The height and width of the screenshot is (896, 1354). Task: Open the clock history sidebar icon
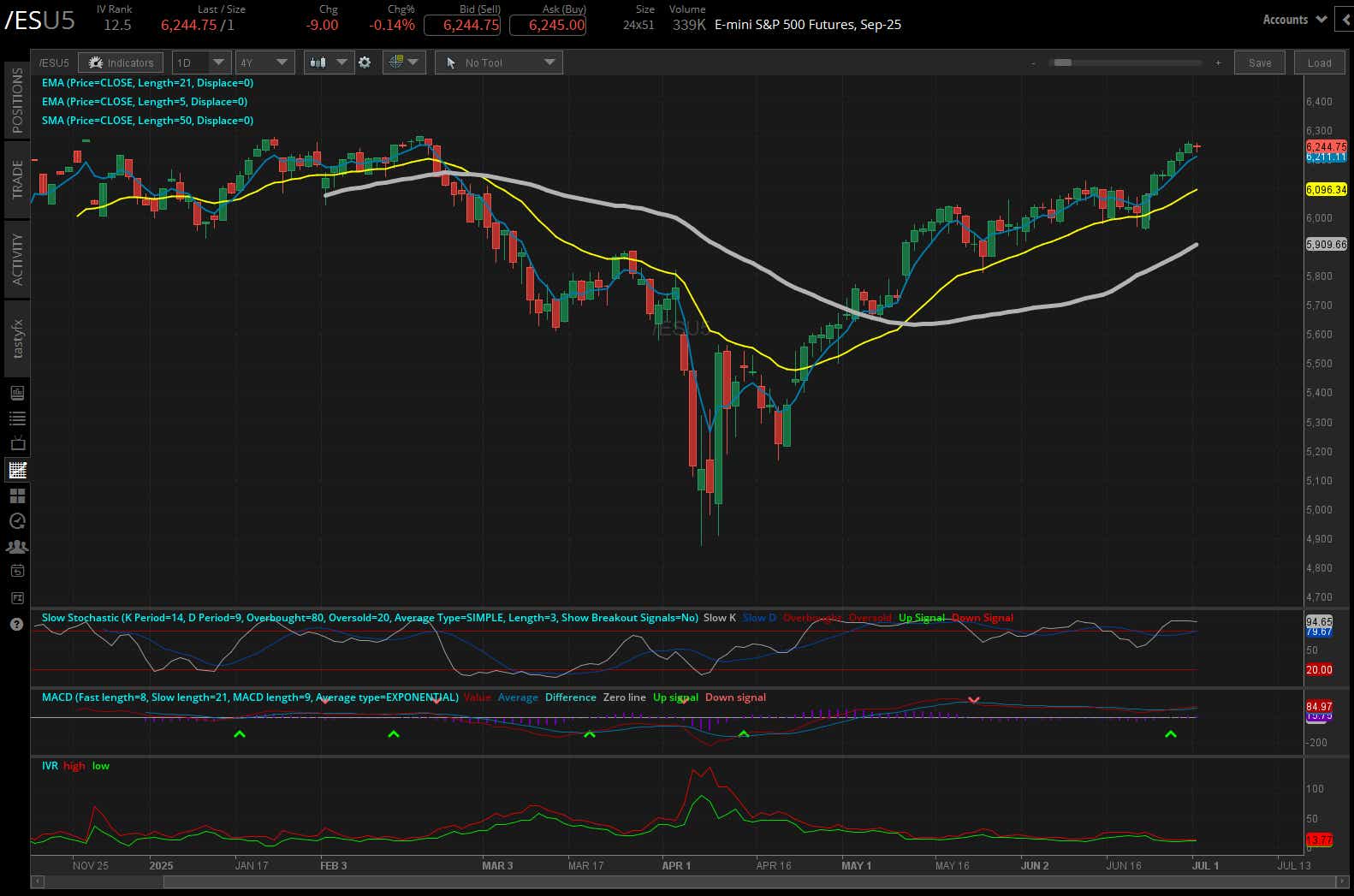point(17,521)
